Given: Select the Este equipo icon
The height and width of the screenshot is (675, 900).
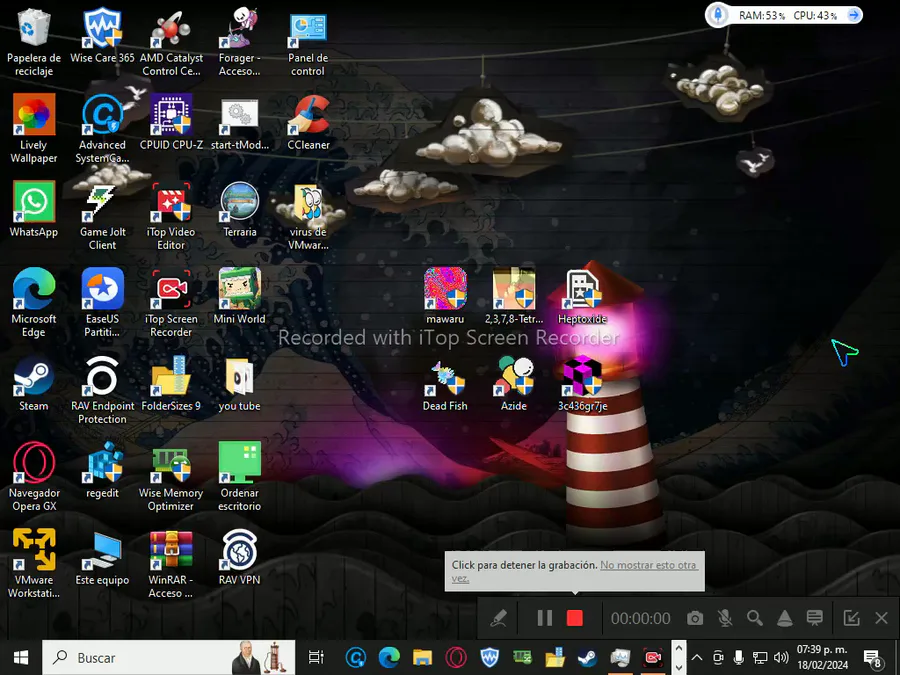Looking at the screenshot, I should pos(102,557).
